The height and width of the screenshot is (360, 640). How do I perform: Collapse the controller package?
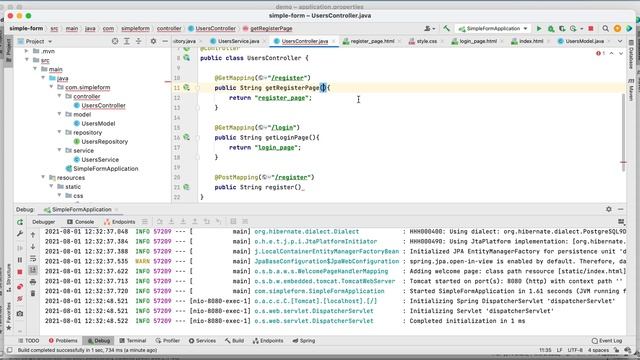(60, 96)
